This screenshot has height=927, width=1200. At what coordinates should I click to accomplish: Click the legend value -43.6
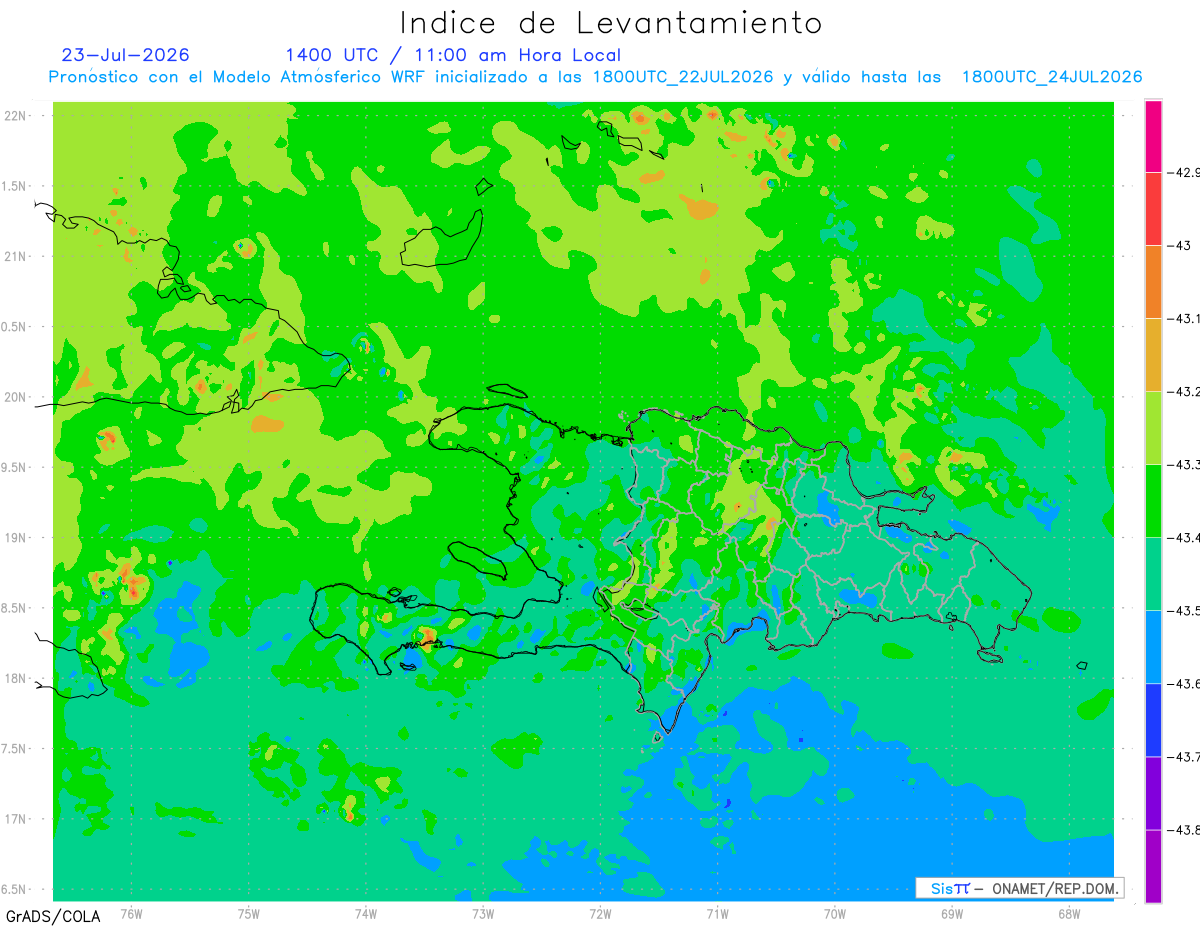coord(1183,683)
